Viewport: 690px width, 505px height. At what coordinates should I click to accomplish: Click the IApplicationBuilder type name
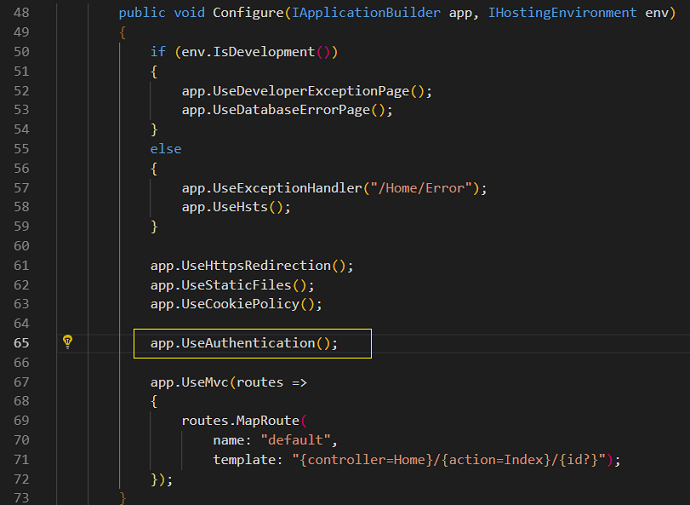[366, 13]
